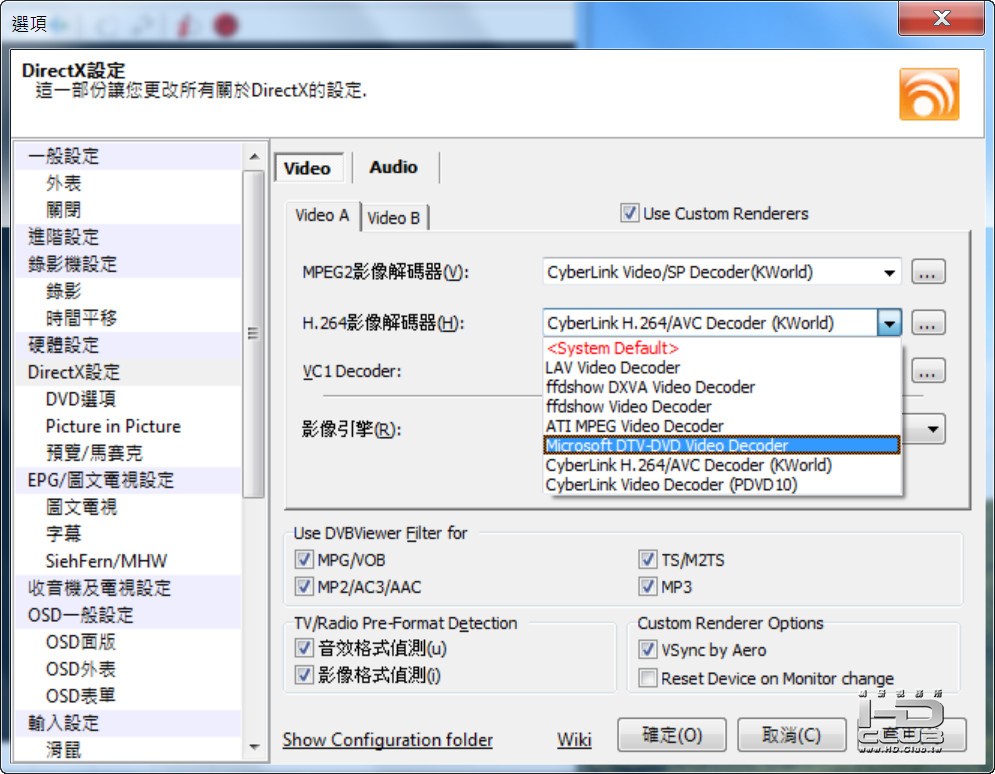
Task: Switch to the Video tab
Action: [308, 168]
